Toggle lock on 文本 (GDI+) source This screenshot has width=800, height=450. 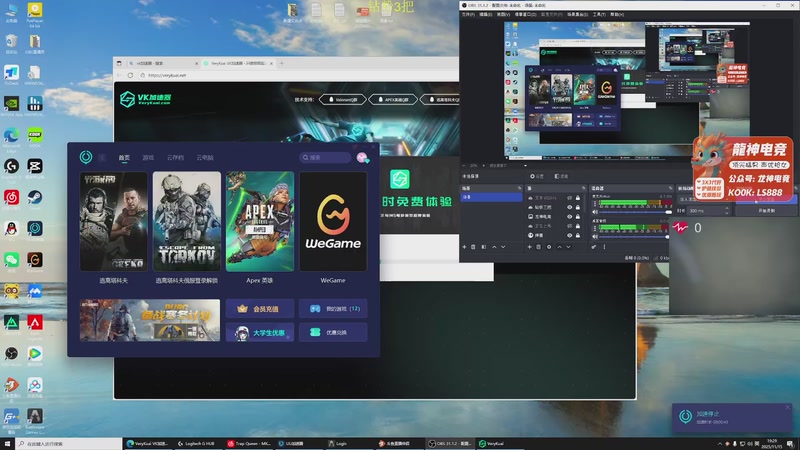[x=578, y=198]
